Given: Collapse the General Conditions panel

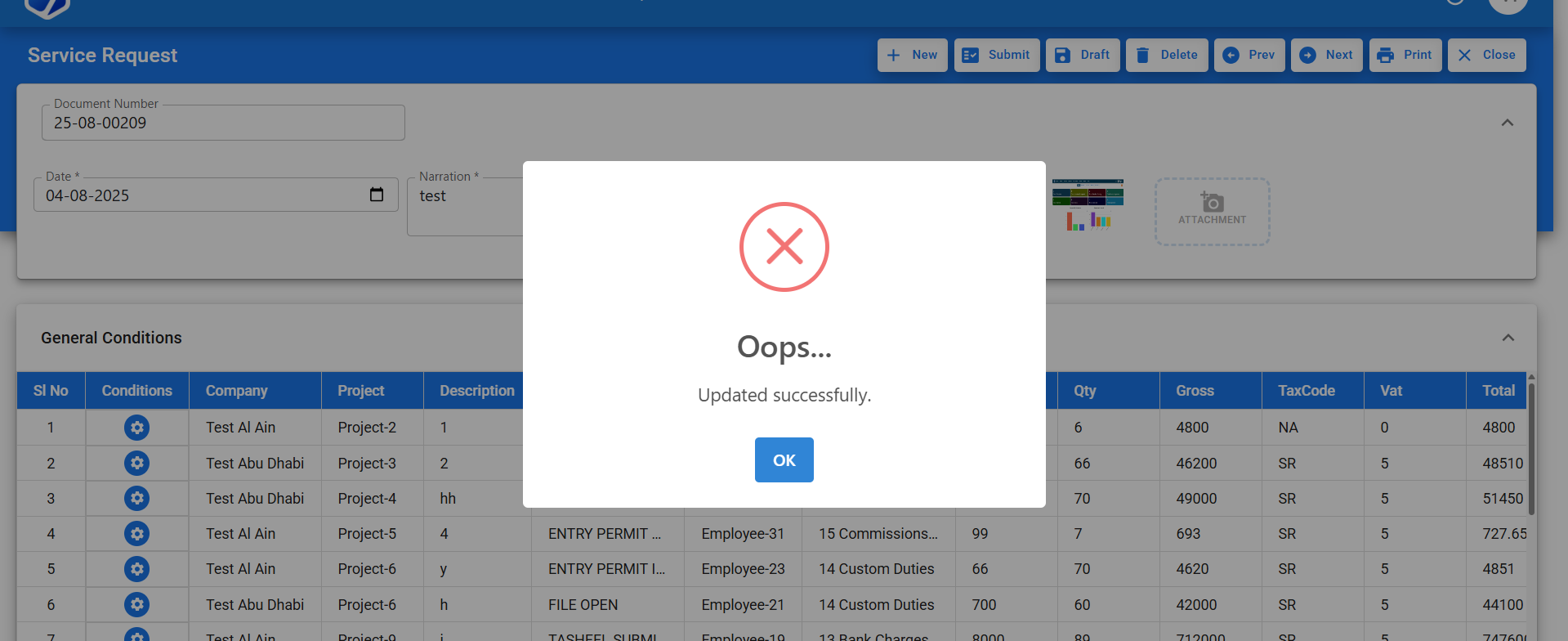Looking at the screenshot, I should click(x=1508, y=338).
